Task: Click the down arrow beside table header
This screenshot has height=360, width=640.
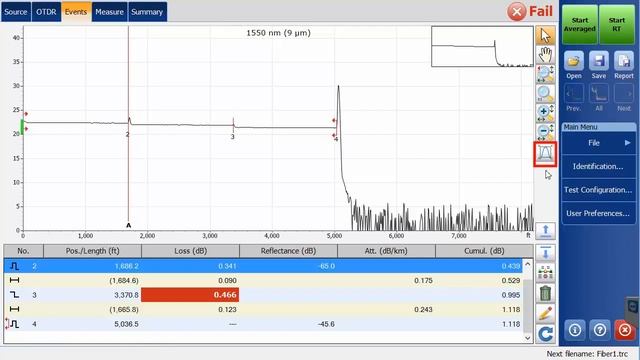Action: 545,253
